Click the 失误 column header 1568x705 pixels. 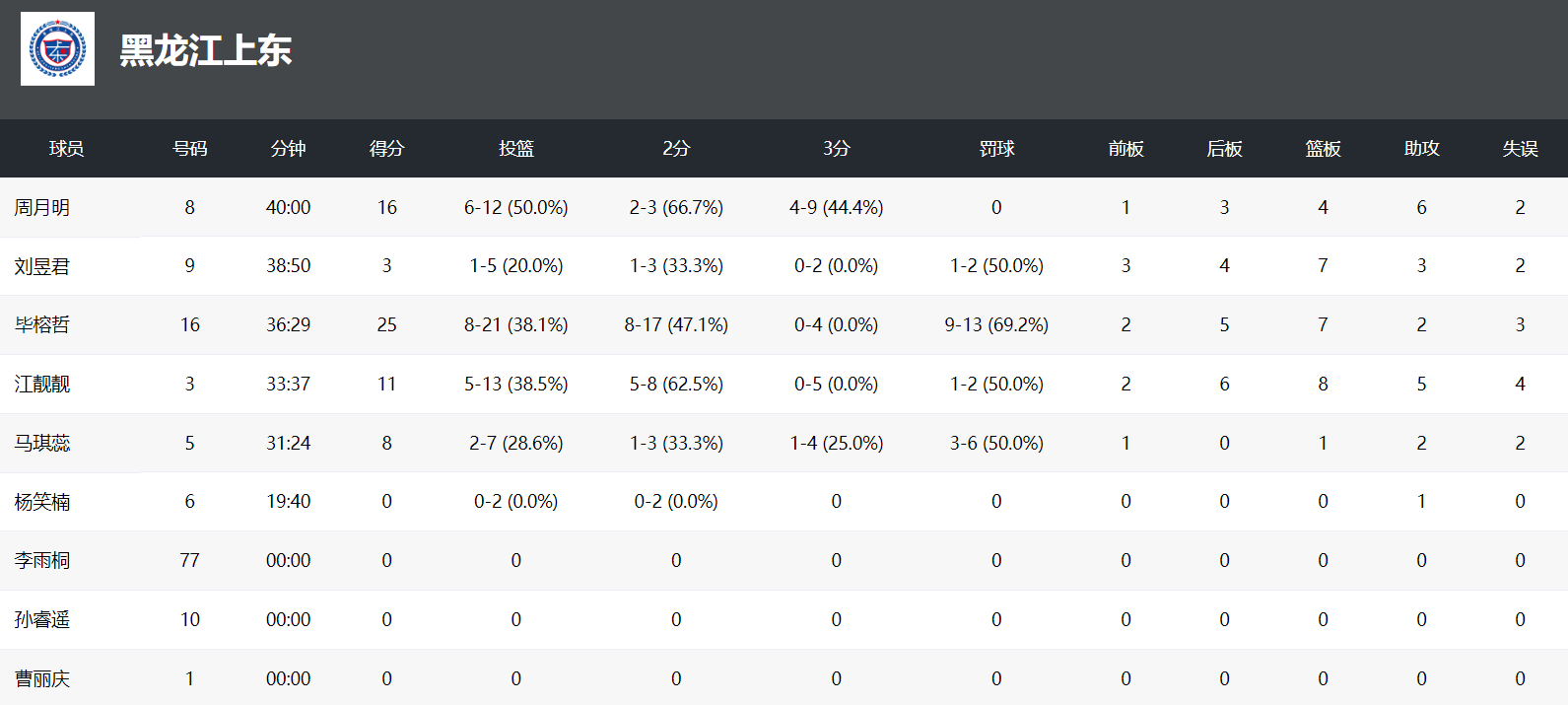(x=1520, y=149)
